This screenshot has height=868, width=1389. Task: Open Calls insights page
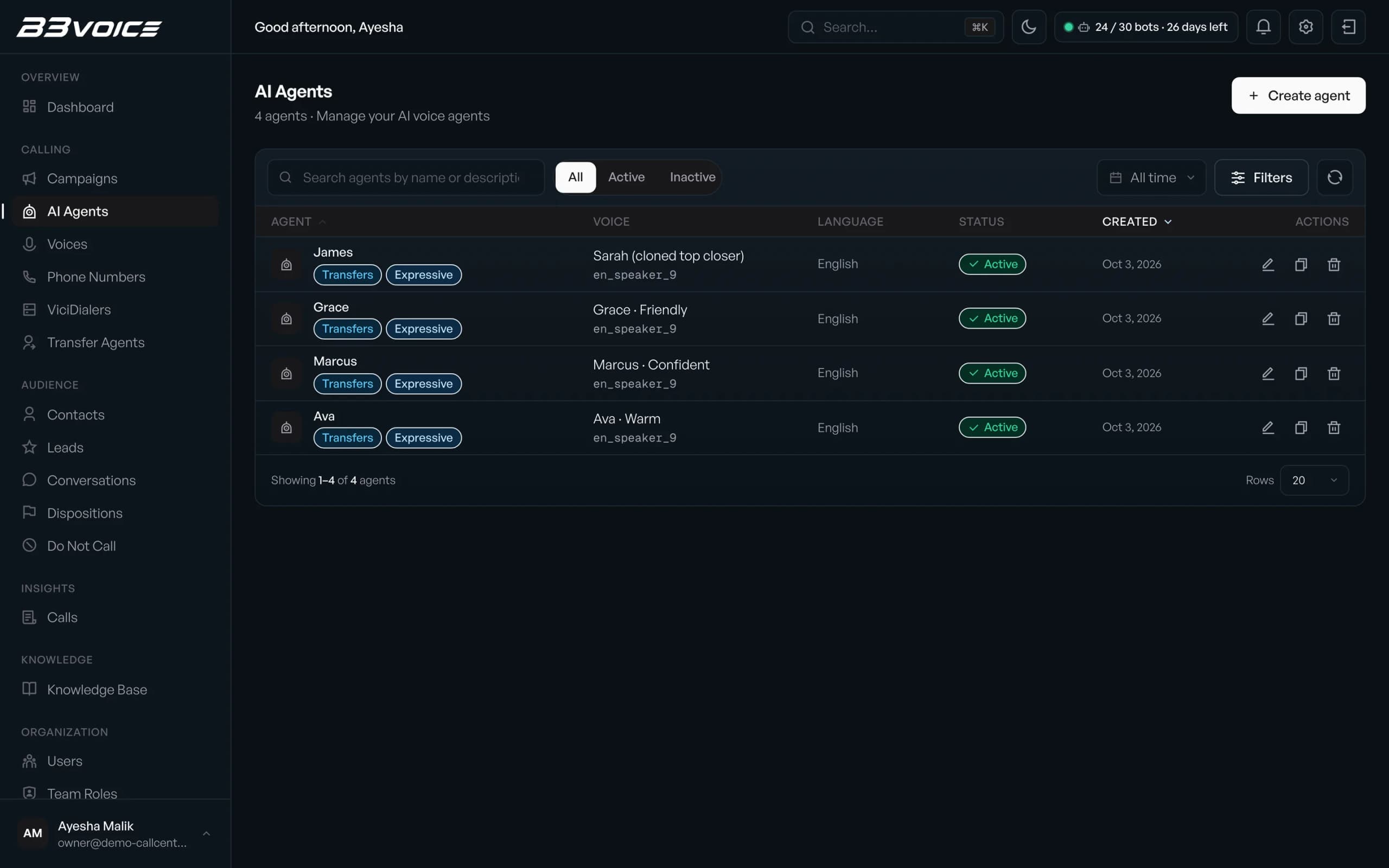tap(115, 617)
